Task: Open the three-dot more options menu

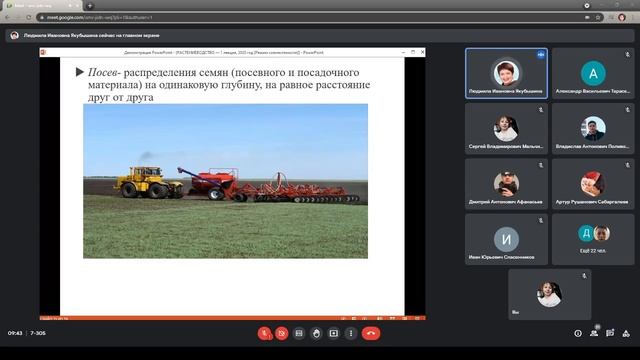Action: pos(351,333)
